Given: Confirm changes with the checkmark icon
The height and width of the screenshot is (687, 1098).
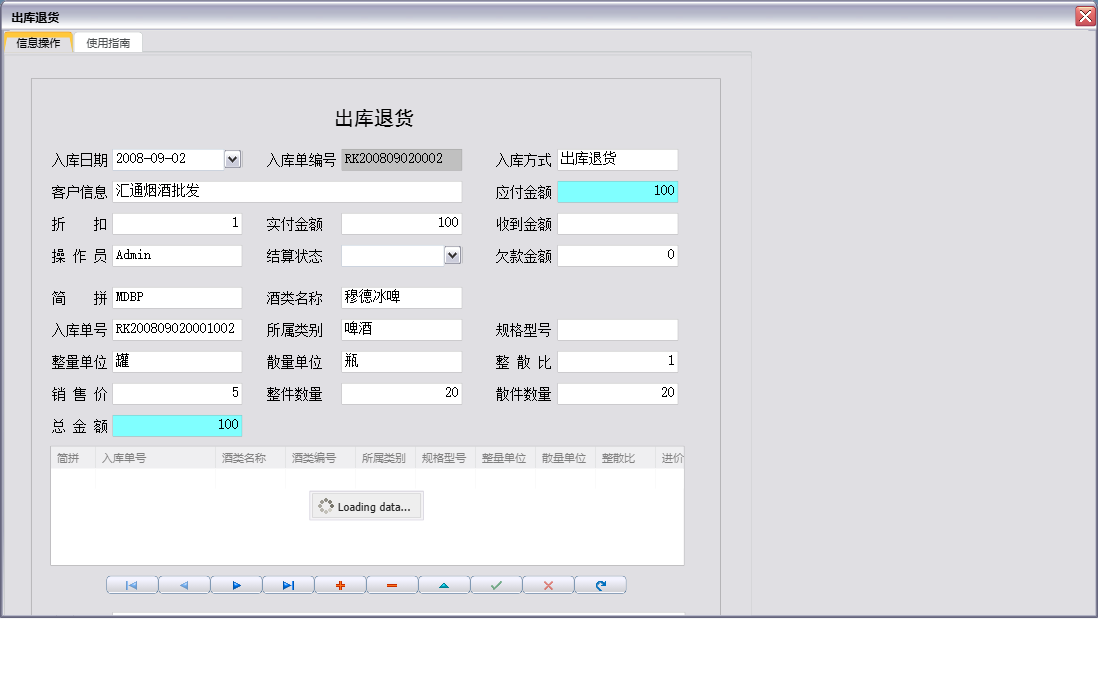Looking at the screenshot, I should click(x=496, y=584).
